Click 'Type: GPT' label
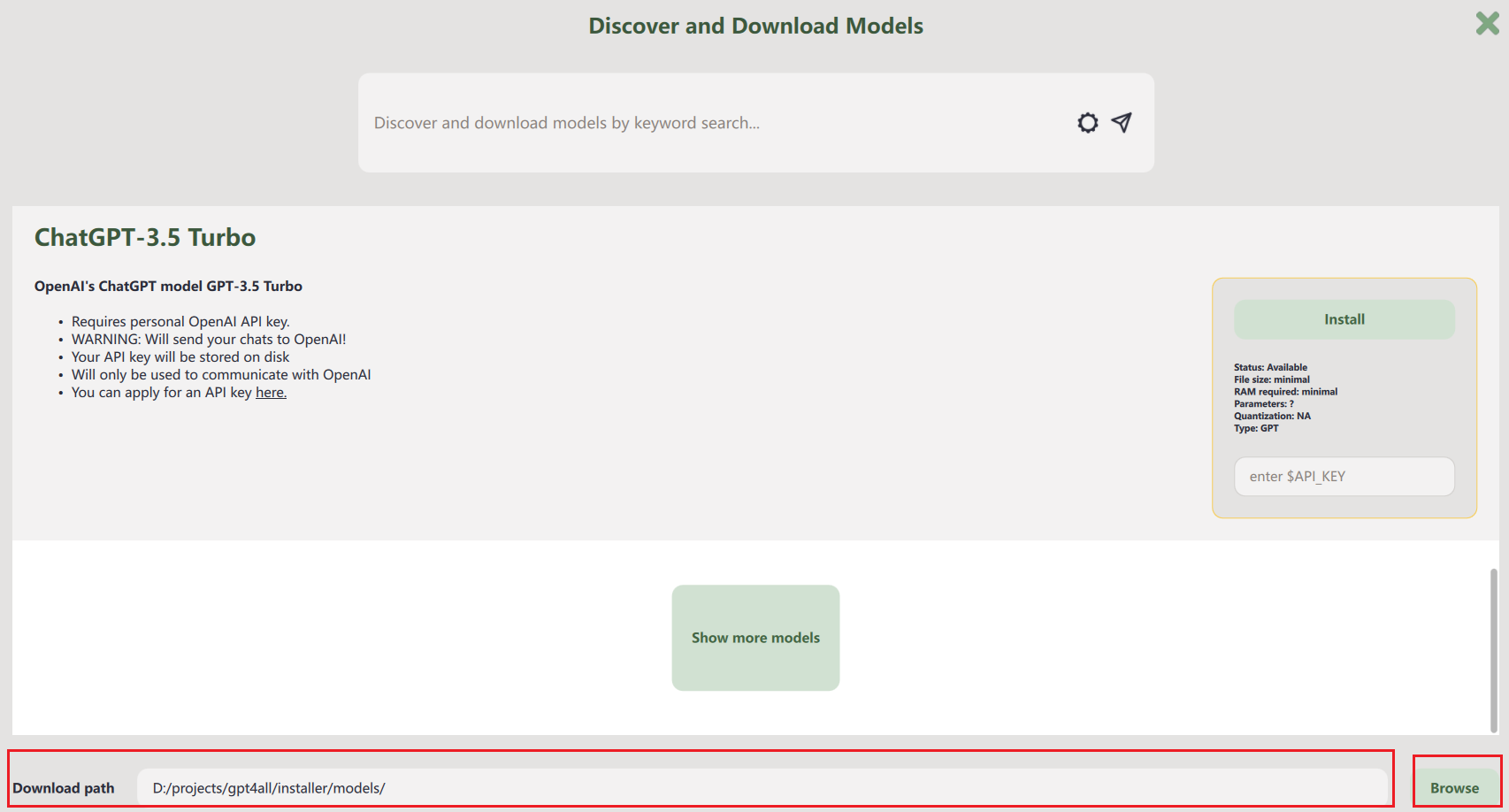Image resolution: width=1509 pixels, height=812 pixels. click(x=1256, y=428)
